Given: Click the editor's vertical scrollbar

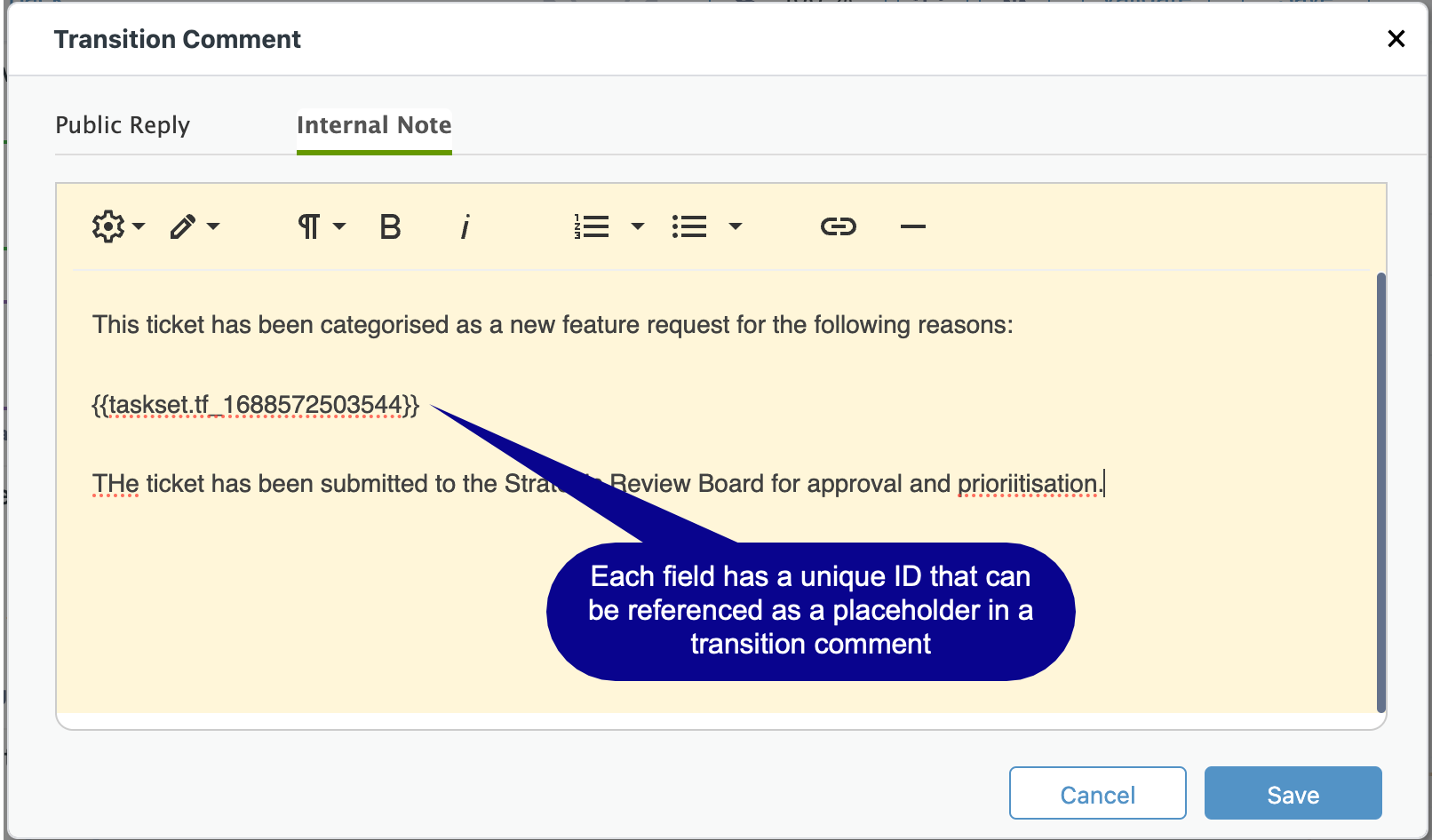Looking at the screenshot, I should click(x=1381, y=493).
